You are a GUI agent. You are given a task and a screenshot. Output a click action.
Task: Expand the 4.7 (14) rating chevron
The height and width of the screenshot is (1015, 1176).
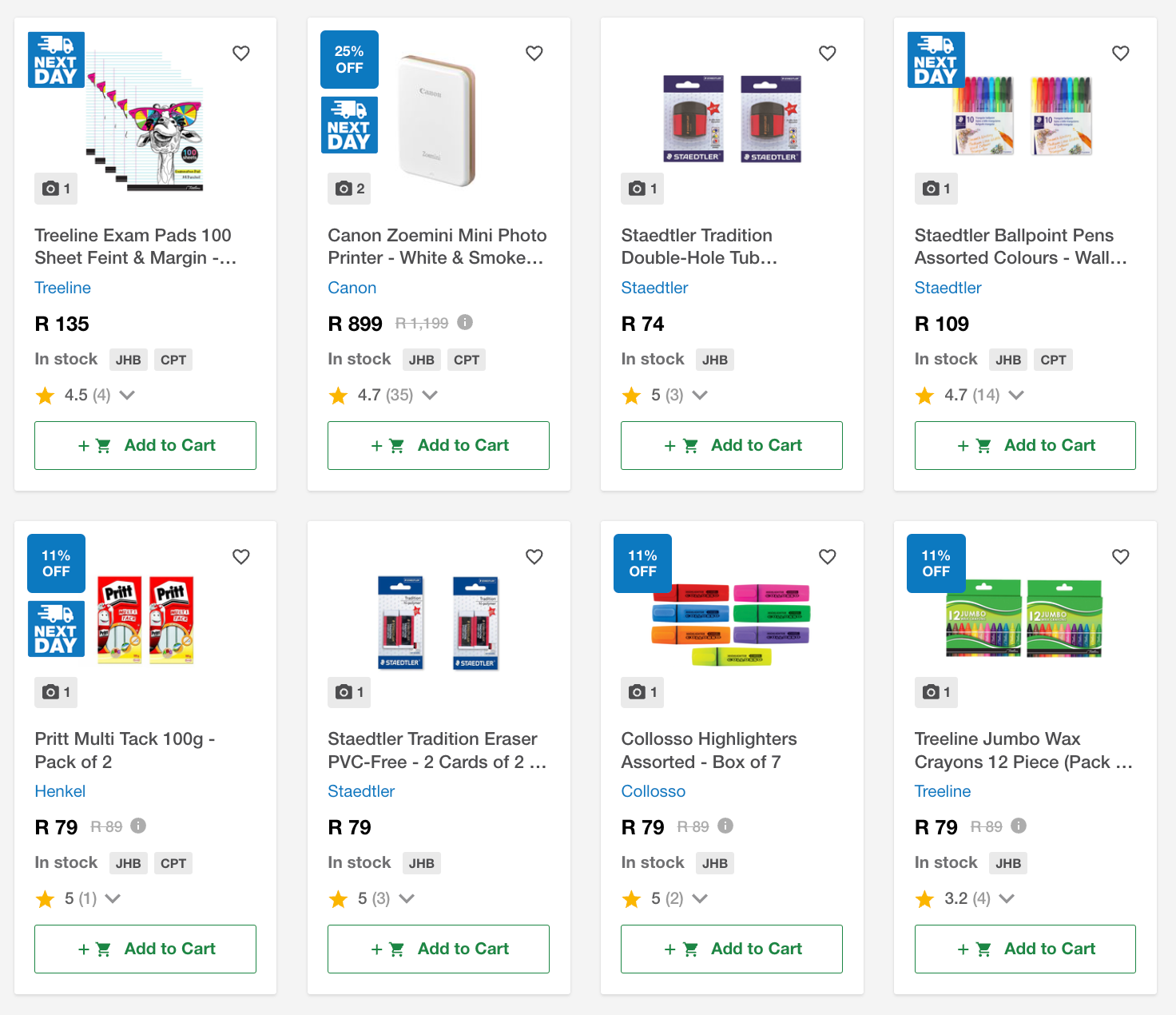[1016, 395]
